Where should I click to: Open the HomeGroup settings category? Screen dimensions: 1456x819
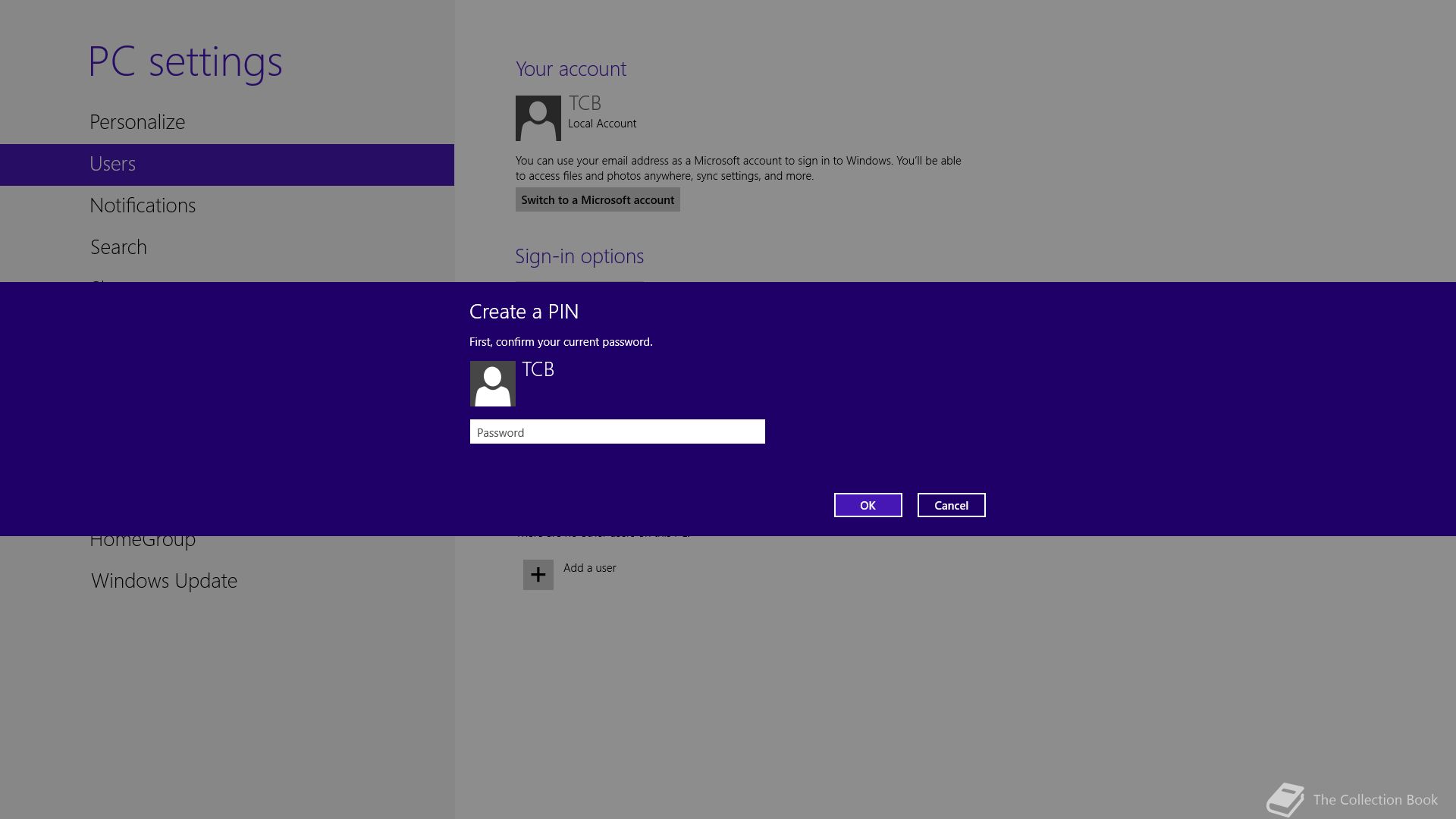pyautogui.click(x=143, y=541)
